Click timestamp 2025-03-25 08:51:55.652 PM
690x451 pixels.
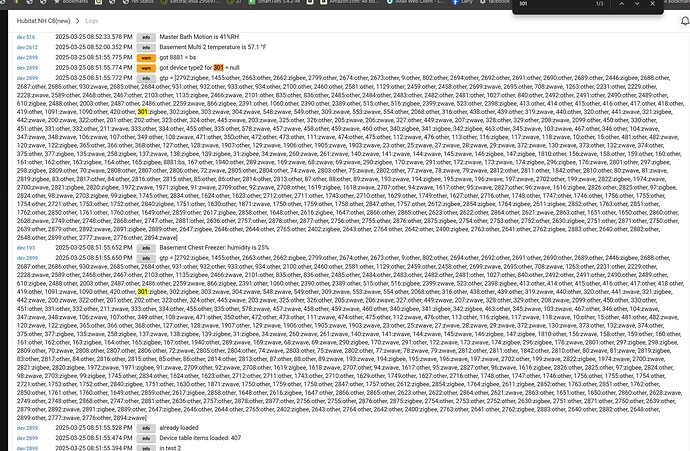click(94, 248)
